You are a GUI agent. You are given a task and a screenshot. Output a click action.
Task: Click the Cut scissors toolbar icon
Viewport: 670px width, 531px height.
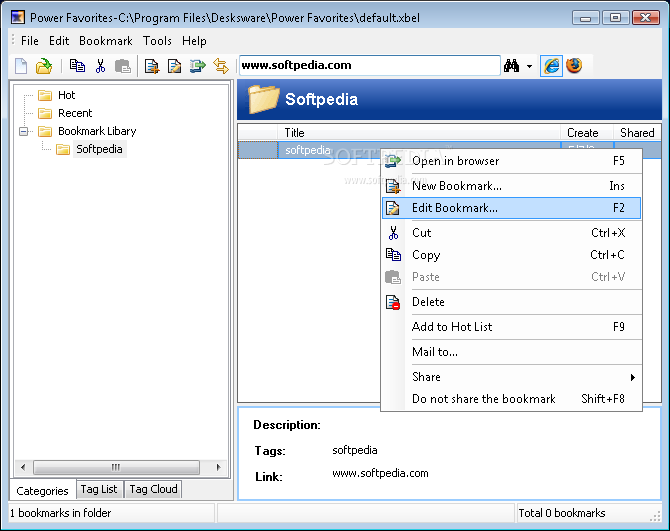100,66
